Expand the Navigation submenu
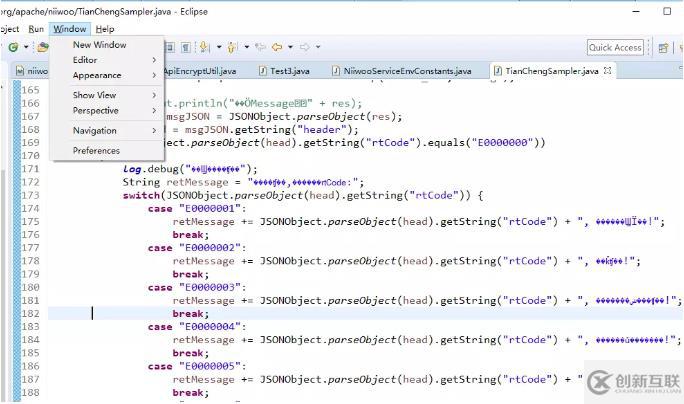The height and width of the screenshot is (404, 684). tap(107, 130)
